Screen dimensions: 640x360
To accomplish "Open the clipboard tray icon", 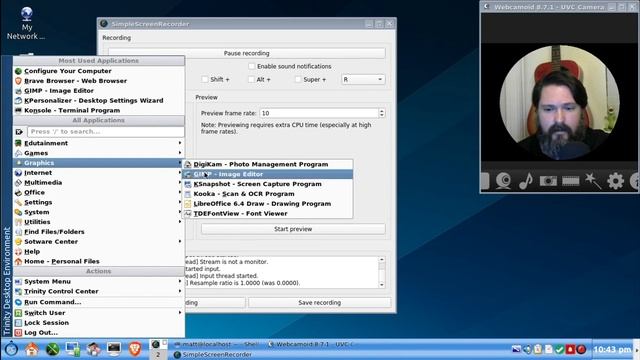I will [538, 349].
